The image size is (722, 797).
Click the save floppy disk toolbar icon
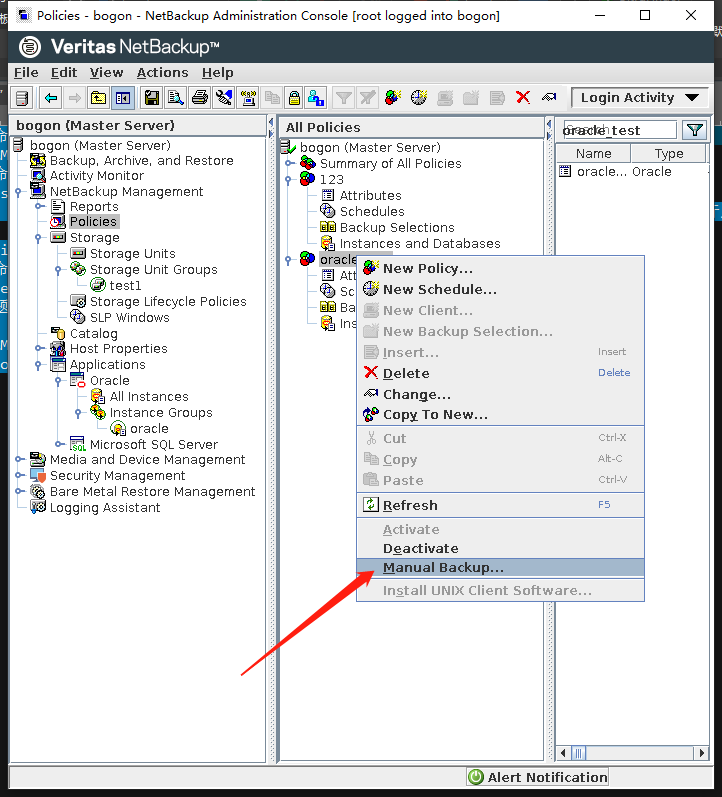pos(152,98)
